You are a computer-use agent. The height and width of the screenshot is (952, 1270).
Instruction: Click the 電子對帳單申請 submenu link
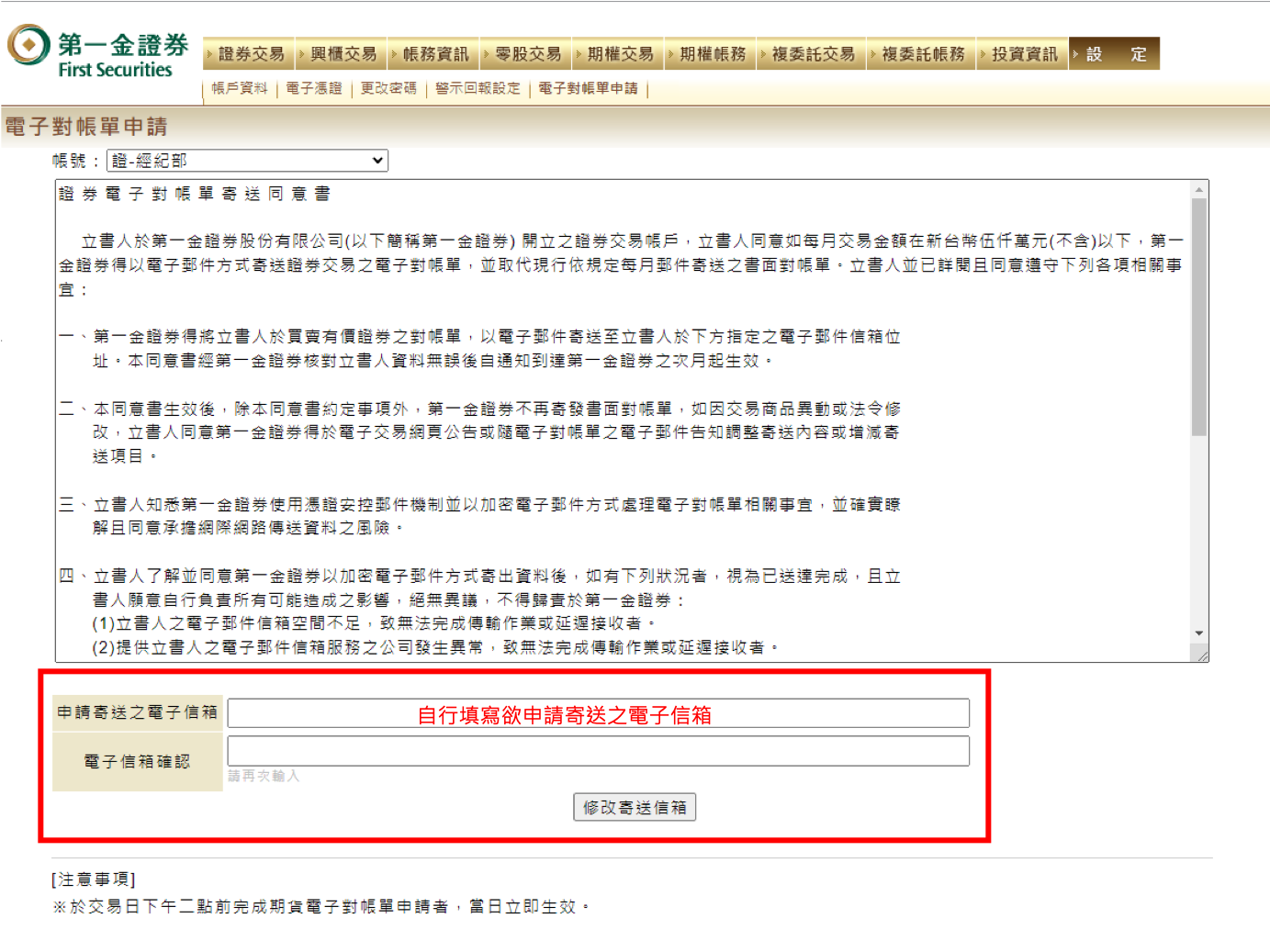tap(588, 88)
